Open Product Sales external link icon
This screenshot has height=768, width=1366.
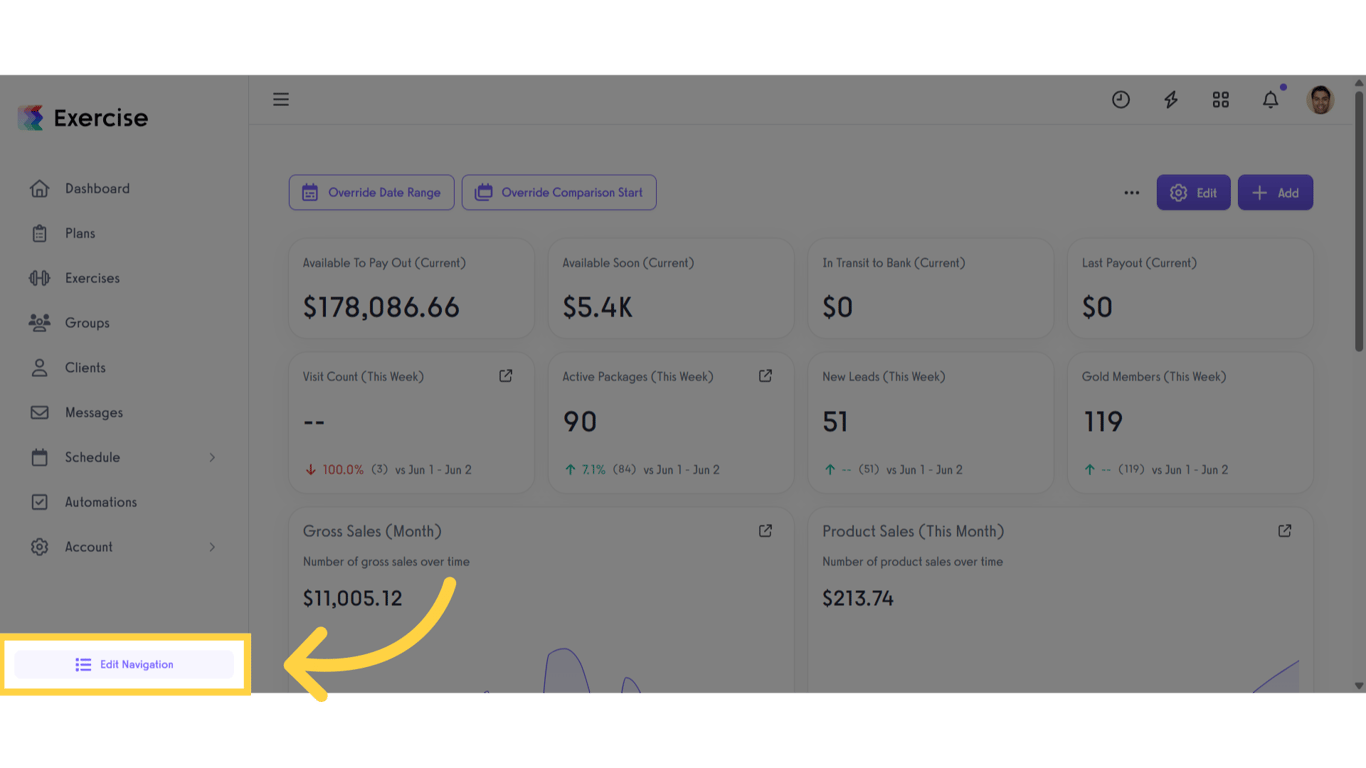point(1285,531)
